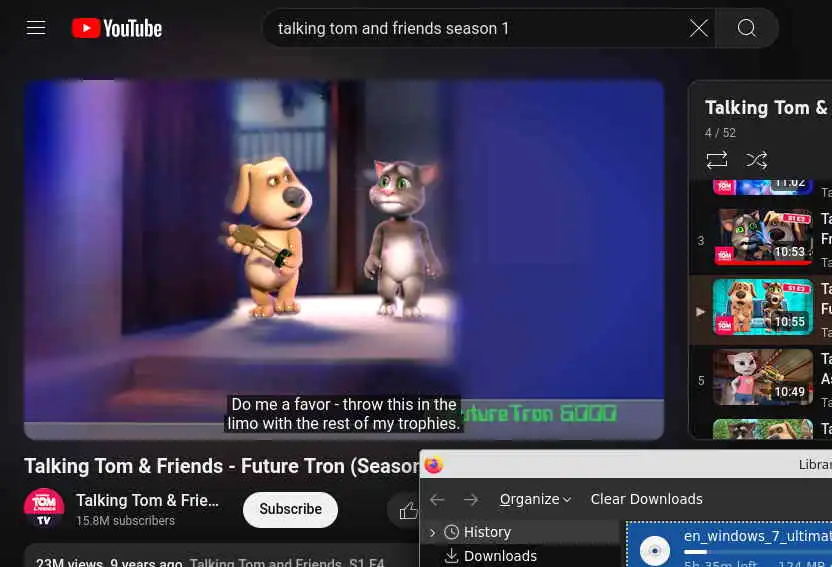This screenshot has width=832, height=567.
Task: Click Clear Downloads in Library
Action: pos(646,499)
